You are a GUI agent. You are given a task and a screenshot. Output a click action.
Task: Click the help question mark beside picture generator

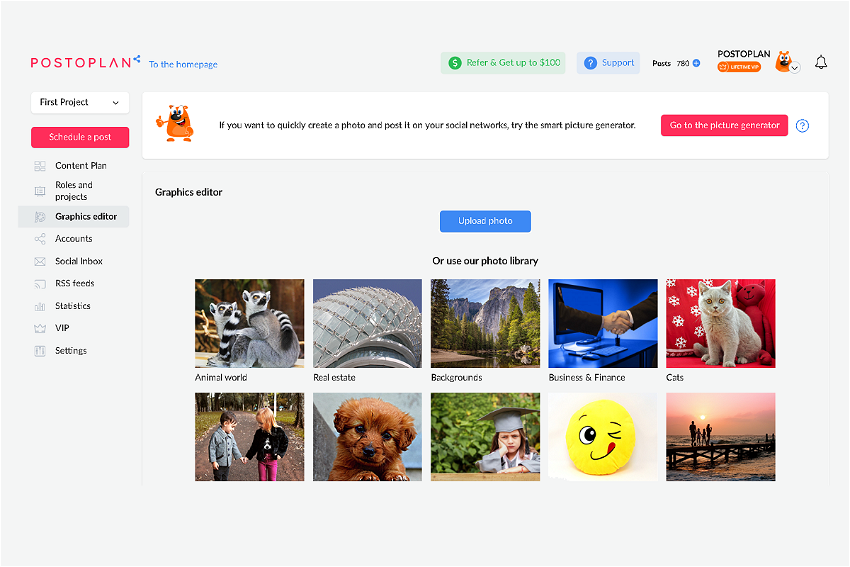point(802,126)
